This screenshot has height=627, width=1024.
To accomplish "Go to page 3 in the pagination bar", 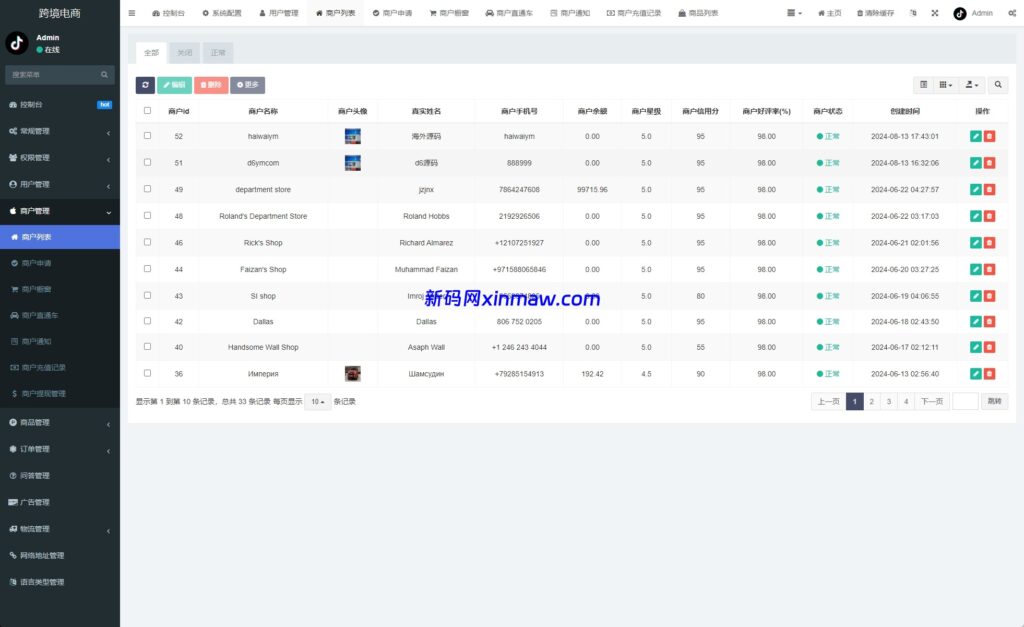I will click(887, 400).
